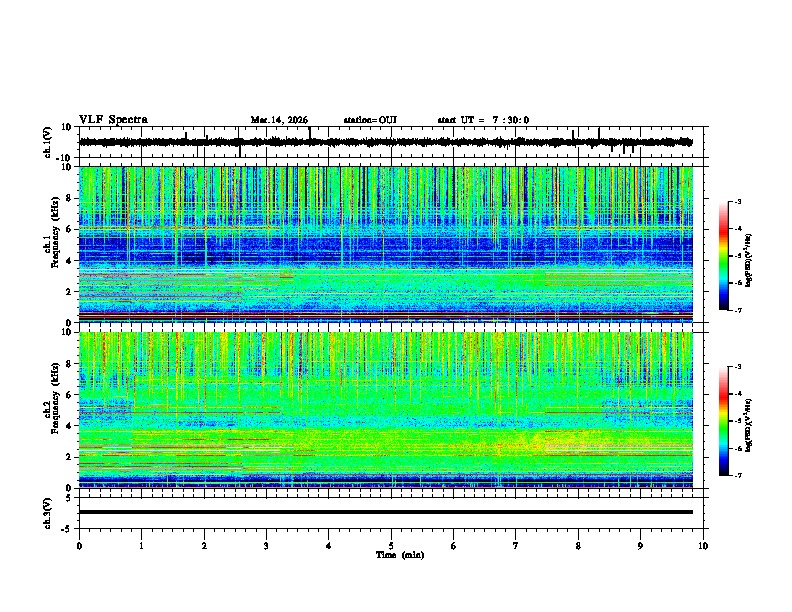Click time axis tick label "3"
Screen dimensions: 792x612
(x=266, y=546)
